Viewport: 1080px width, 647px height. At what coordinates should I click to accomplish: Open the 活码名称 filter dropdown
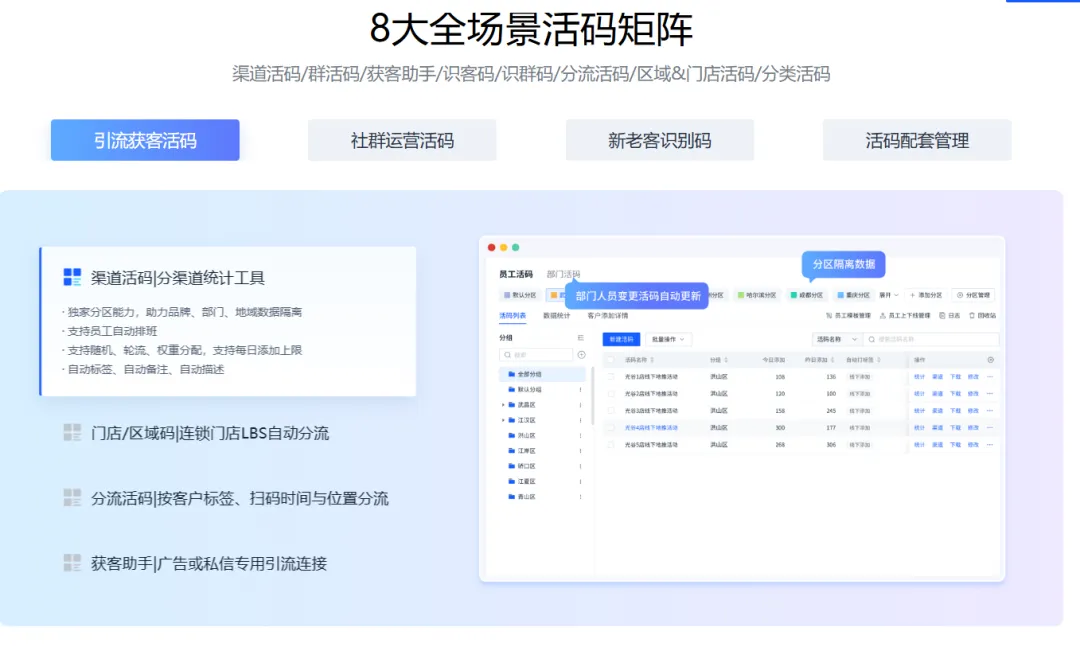pos(836,339)
